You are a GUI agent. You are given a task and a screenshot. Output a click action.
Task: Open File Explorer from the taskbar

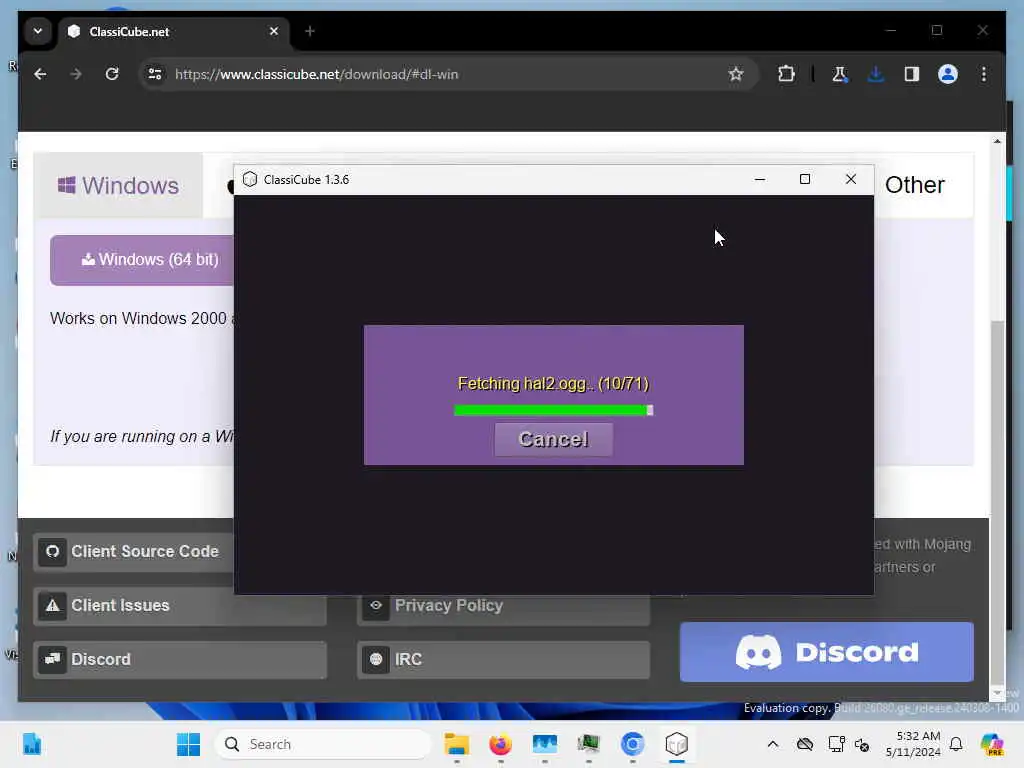tap(456, 744)
